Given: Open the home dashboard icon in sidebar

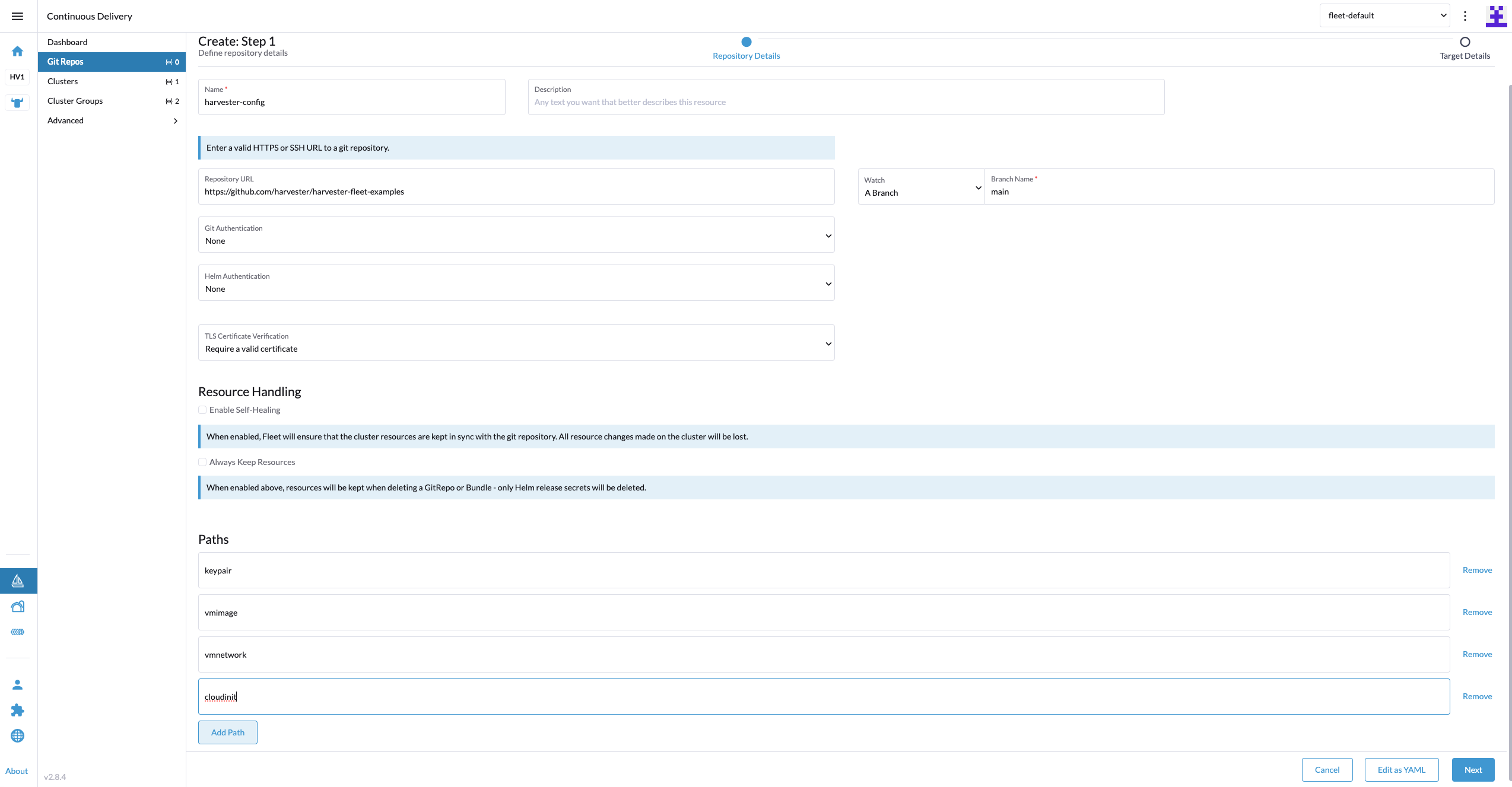Looking at the screenshot, I should [18, 51].
